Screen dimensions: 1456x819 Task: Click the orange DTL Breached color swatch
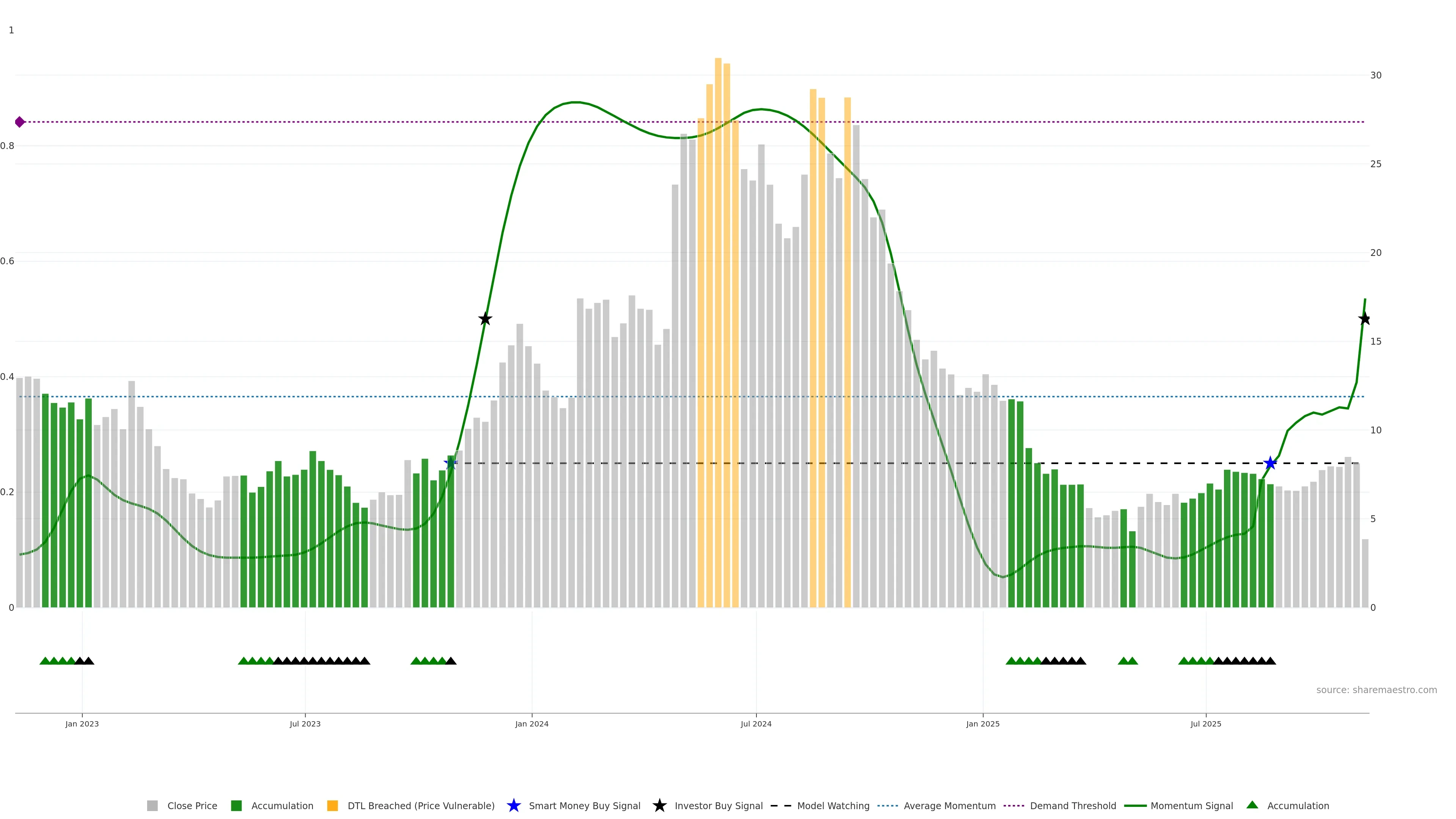click(333, 806)
